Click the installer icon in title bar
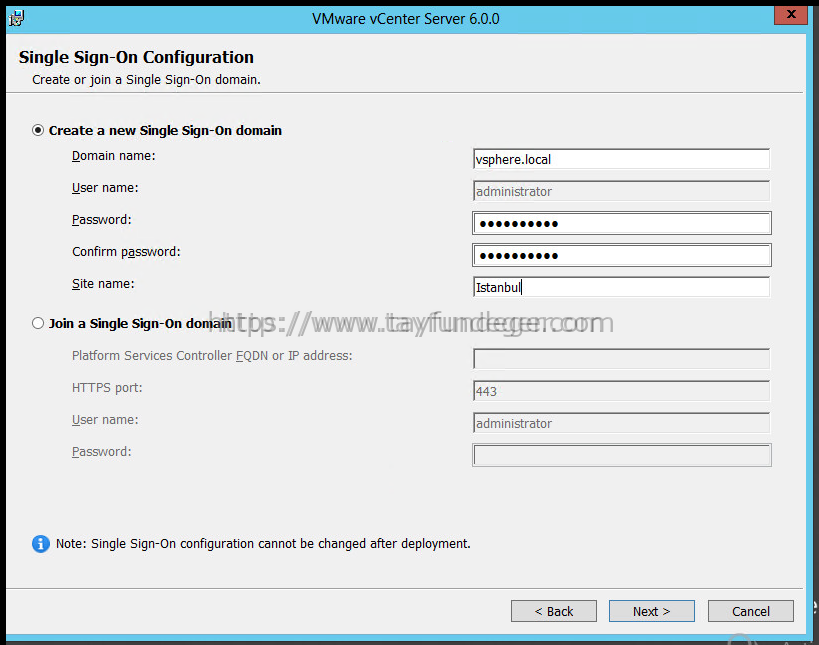This screenshot has width=819, height=645. click(x=16, y=18)
